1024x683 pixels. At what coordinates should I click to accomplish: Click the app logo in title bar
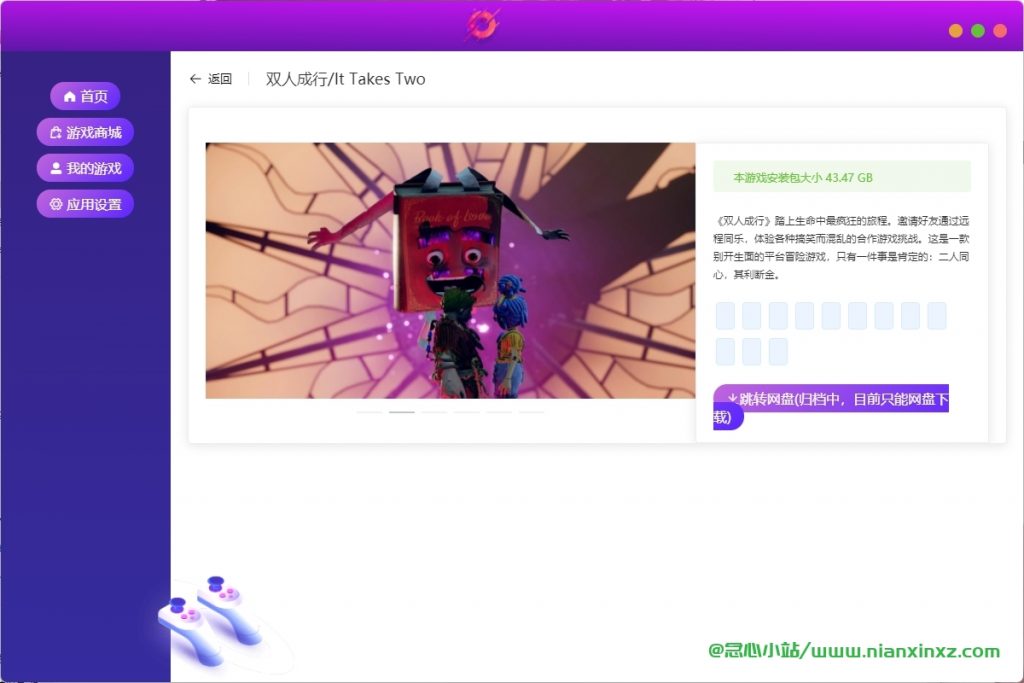click(483, 25)
